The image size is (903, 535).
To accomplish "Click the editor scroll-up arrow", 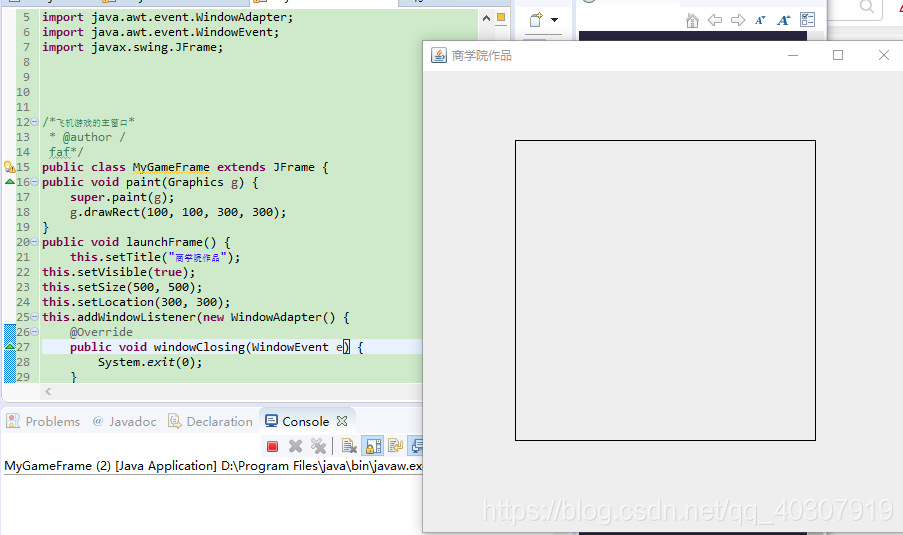I will click(486, 18).
